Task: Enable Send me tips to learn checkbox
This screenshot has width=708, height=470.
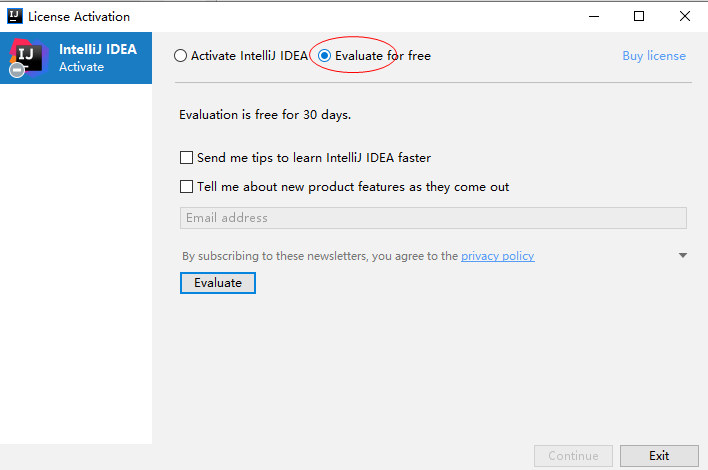Action: (x=186, y=158)
